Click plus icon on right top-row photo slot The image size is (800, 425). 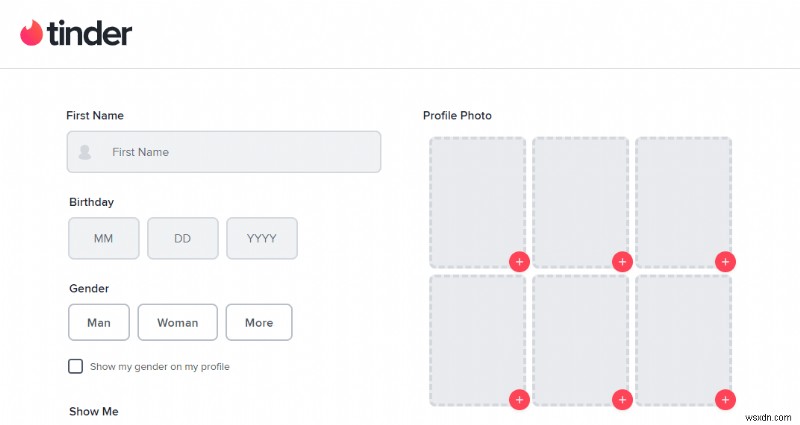coord(725,262)
